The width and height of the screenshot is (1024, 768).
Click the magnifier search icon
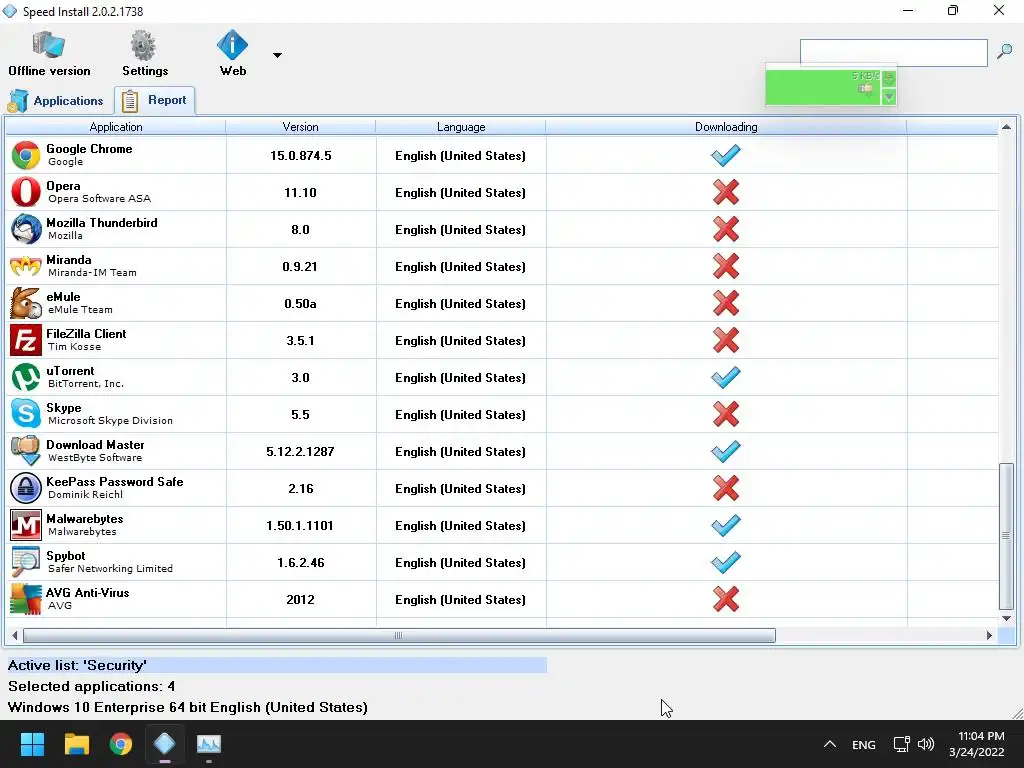(x=1004, y=51)
